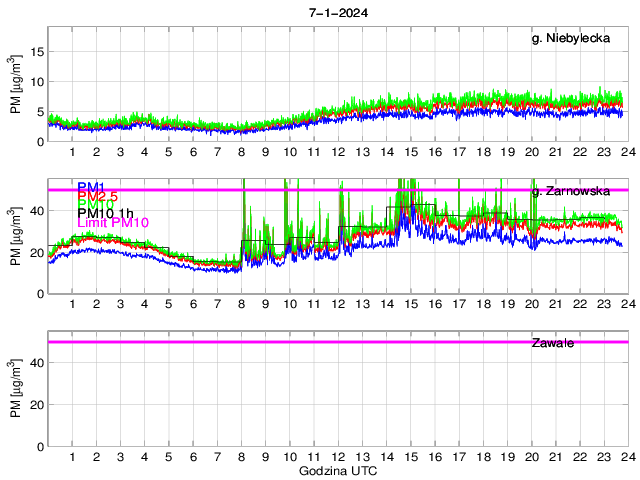
Task: Click hour 15 on the Zarnowska x-axis
Action: click(x=411, y=304)
